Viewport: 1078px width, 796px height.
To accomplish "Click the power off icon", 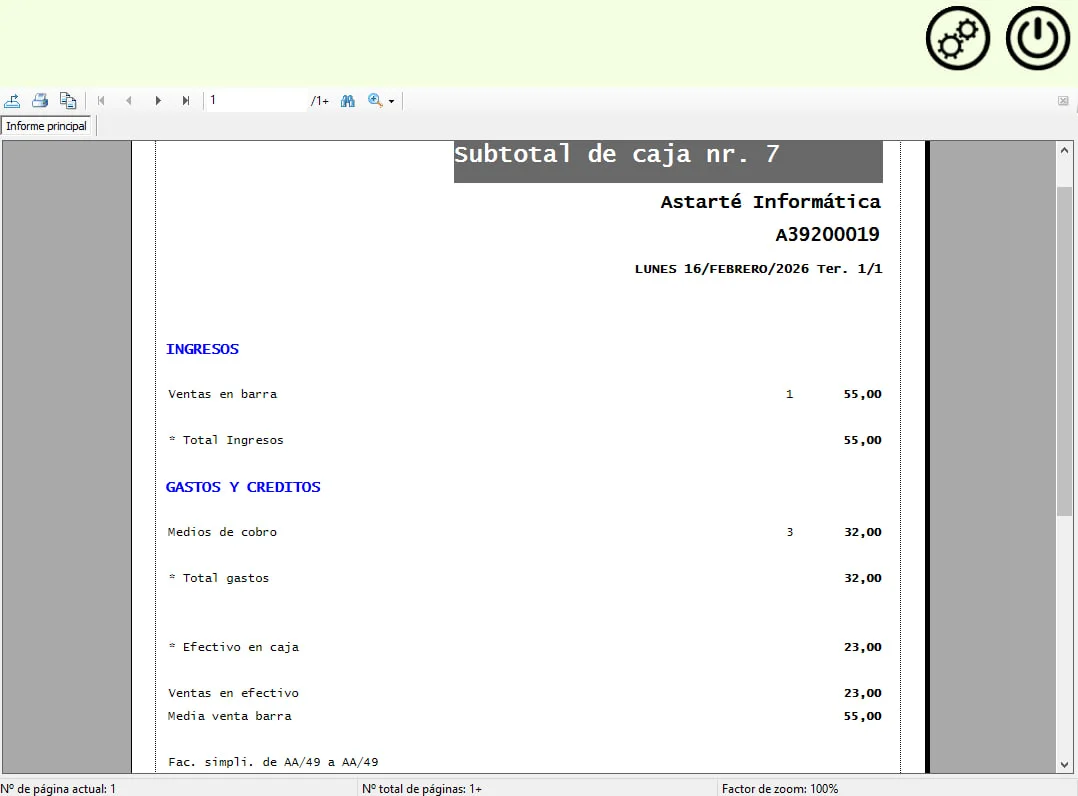I will coord(1036,38).
